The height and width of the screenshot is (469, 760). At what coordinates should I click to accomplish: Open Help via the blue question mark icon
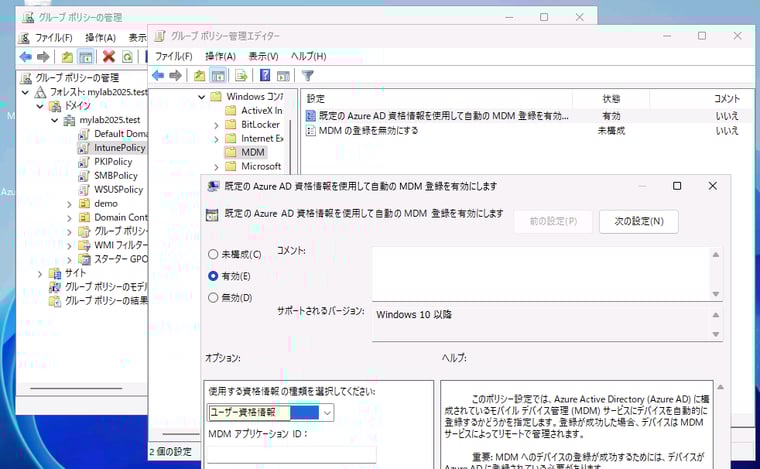coord(265,75)
